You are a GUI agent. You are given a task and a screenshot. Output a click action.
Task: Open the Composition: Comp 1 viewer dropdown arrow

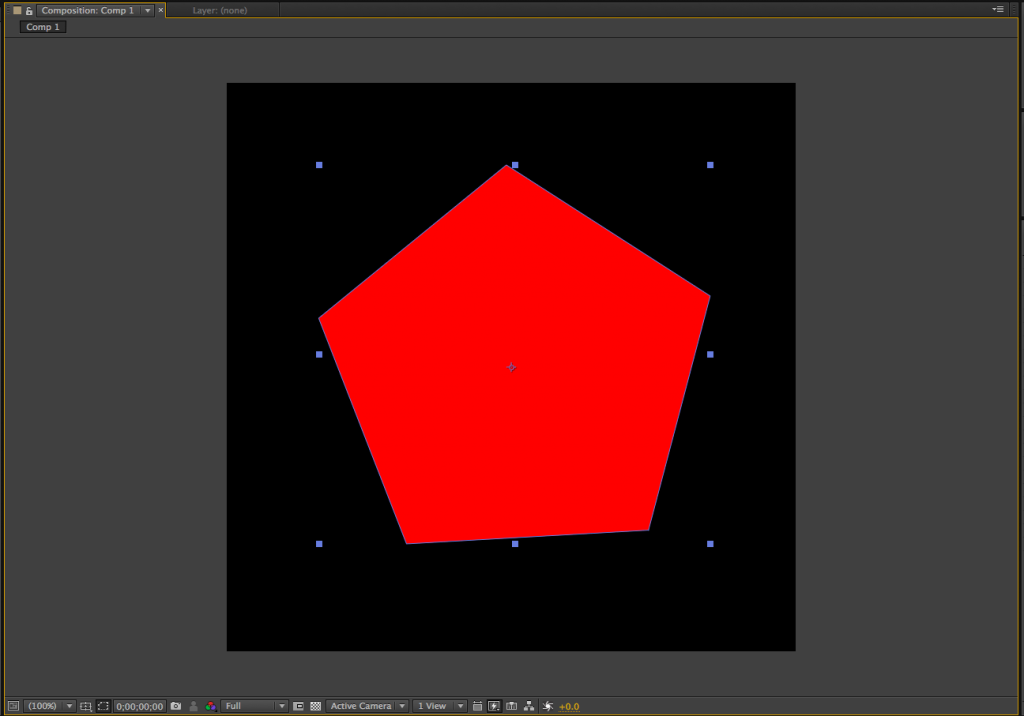148,10
